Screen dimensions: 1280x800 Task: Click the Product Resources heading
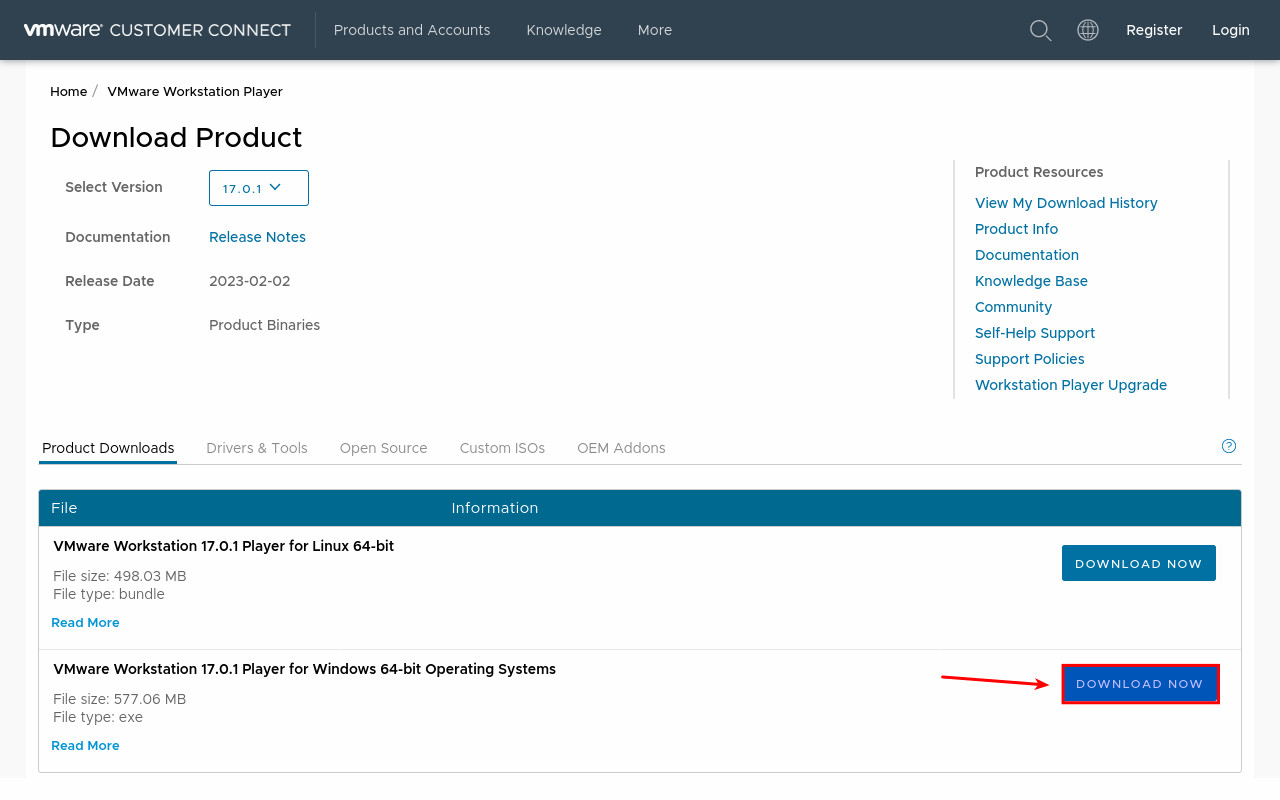click(x=1039, y=172)
